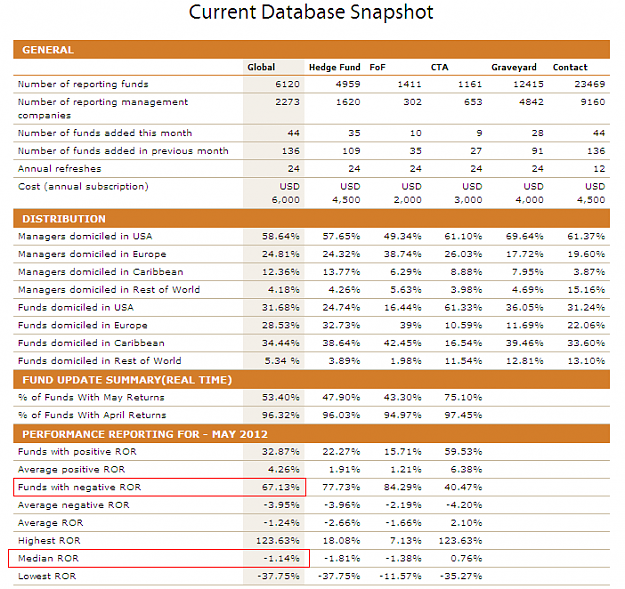Click Global cost USD 6,000

[x=286, y=193]
